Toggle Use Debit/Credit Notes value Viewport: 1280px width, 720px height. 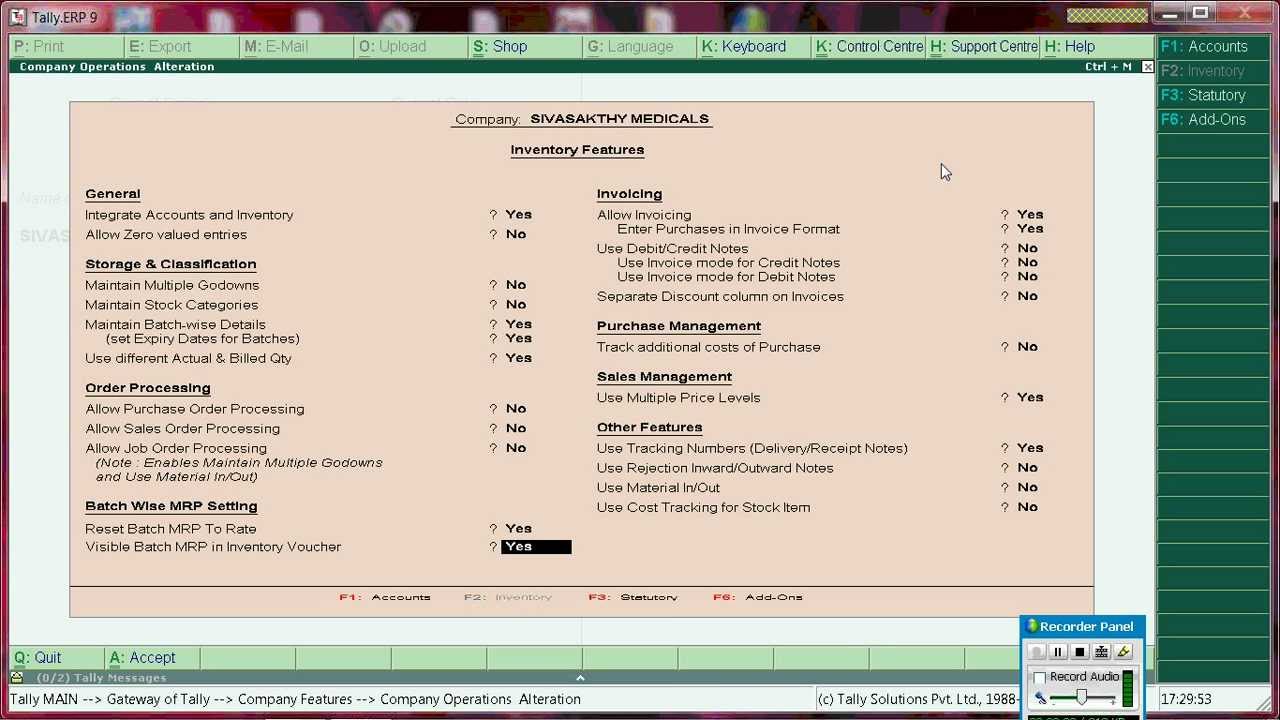tap(1027, 248)
